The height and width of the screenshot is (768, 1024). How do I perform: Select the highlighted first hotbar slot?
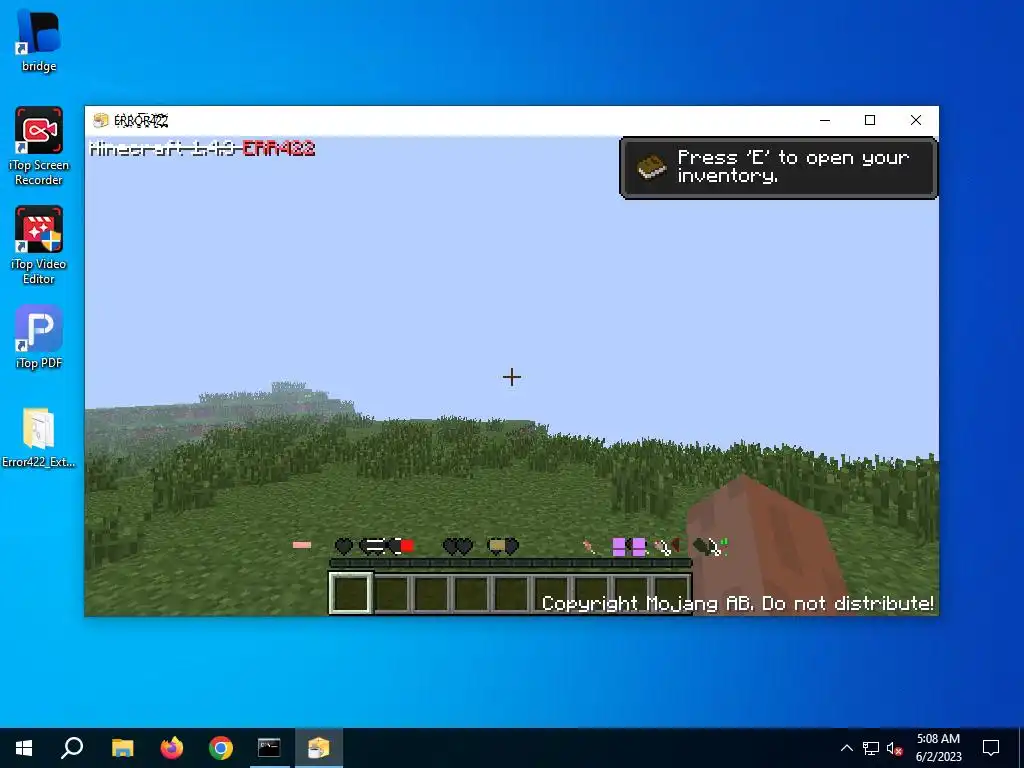coord(351,594)
